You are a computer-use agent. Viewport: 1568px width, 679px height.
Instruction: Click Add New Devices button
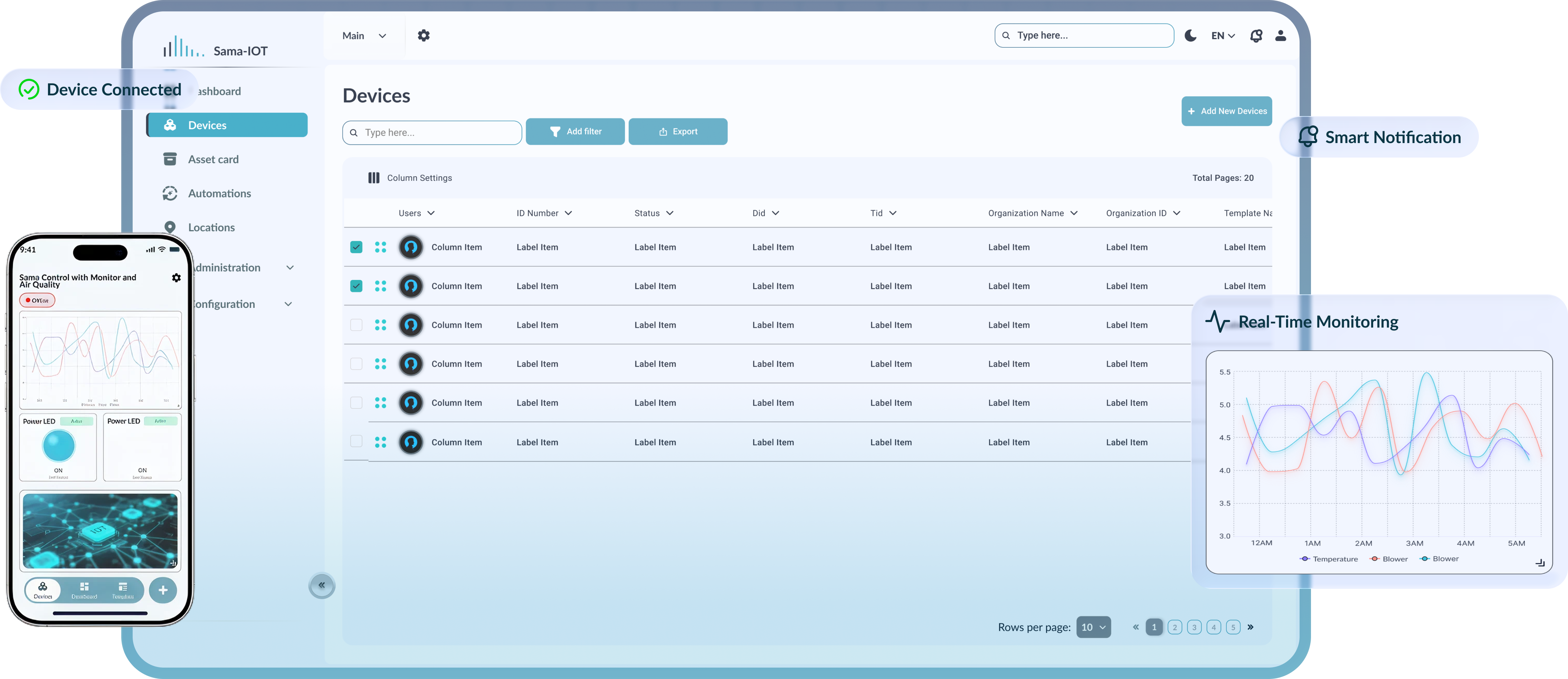1226,111
